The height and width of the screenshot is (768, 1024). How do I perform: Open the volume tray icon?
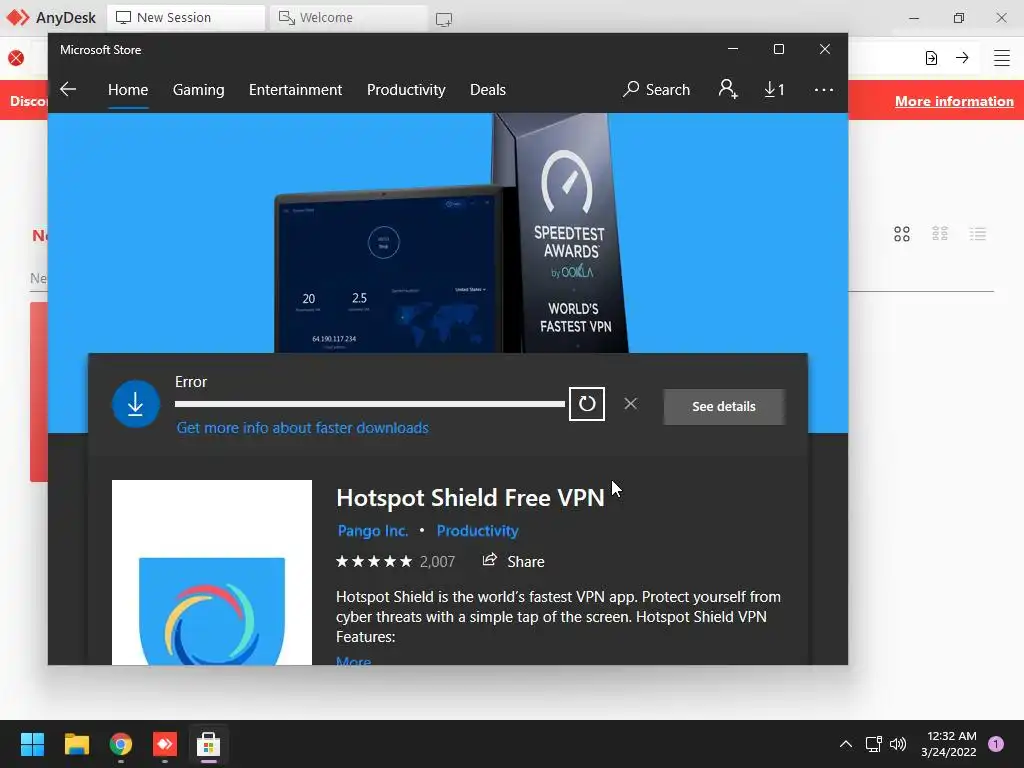[898, 744]
